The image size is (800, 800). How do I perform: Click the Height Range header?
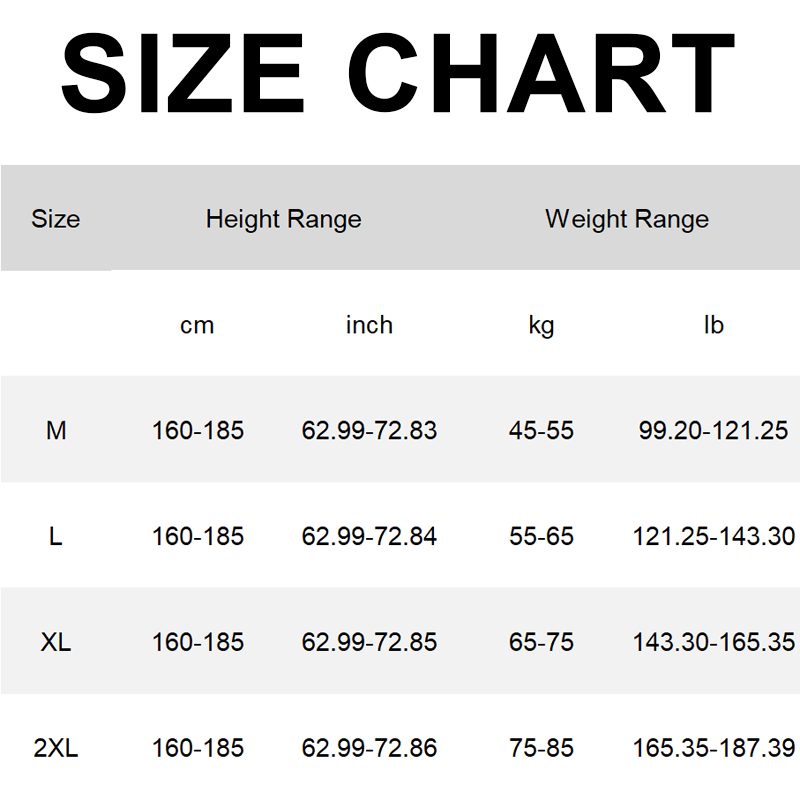click(x=283, y=219)
